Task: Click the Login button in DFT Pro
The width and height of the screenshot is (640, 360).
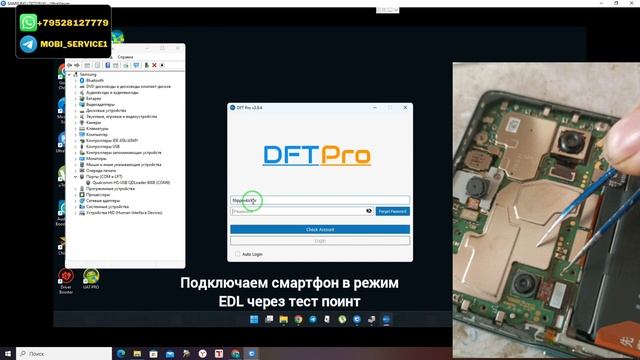Action: (320, 241)
